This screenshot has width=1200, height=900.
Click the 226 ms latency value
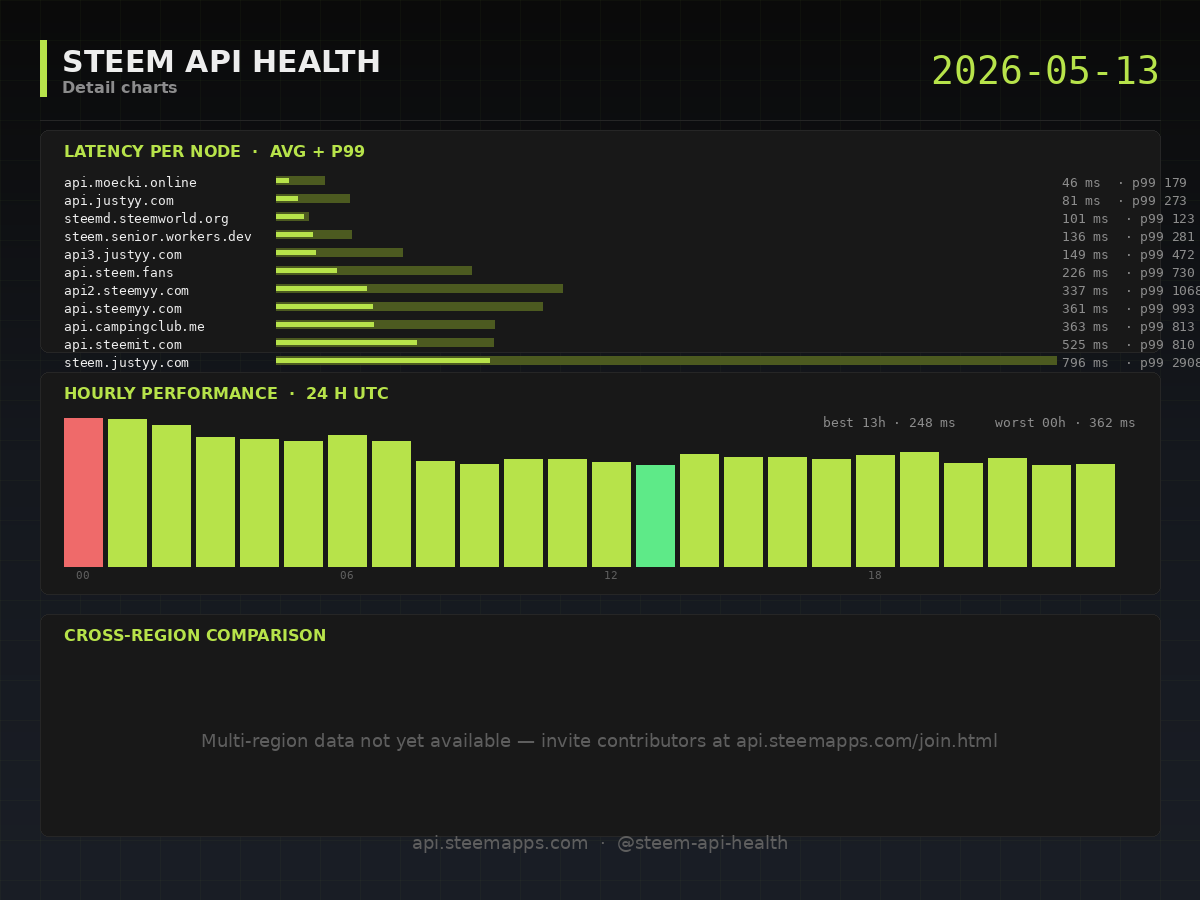point(1085,273)
